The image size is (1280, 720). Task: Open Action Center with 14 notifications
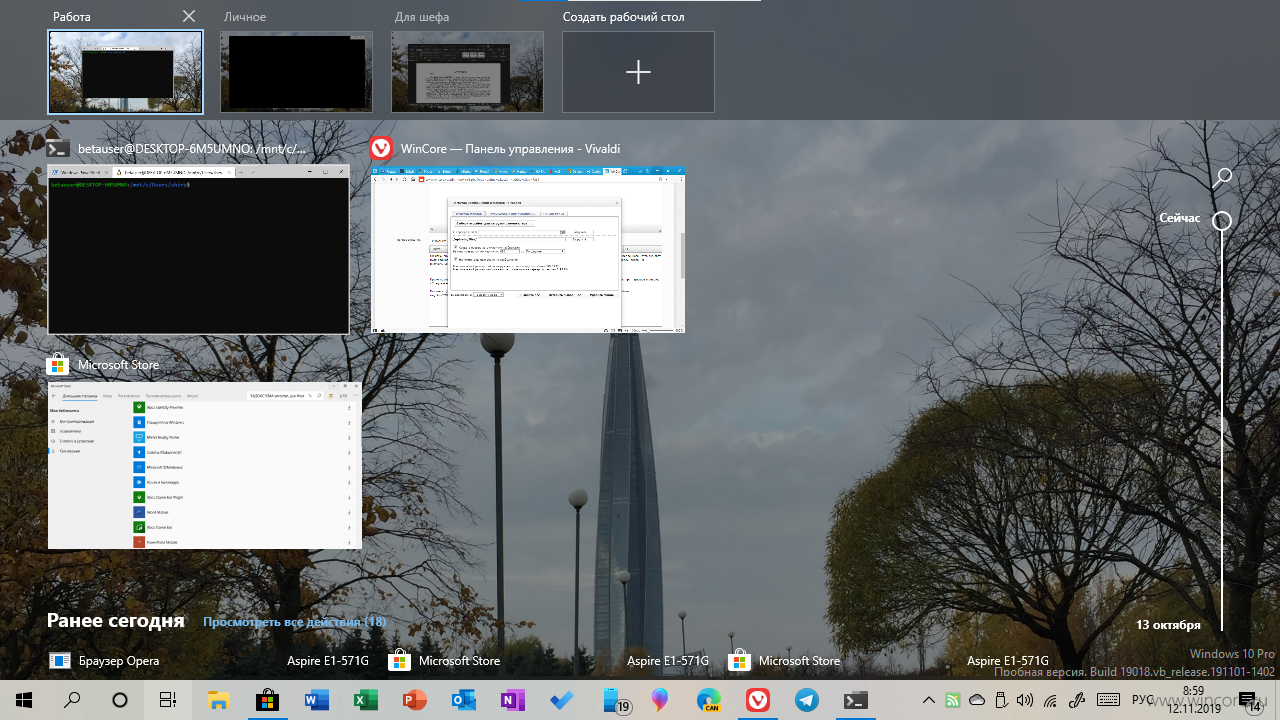[1249, 701]
